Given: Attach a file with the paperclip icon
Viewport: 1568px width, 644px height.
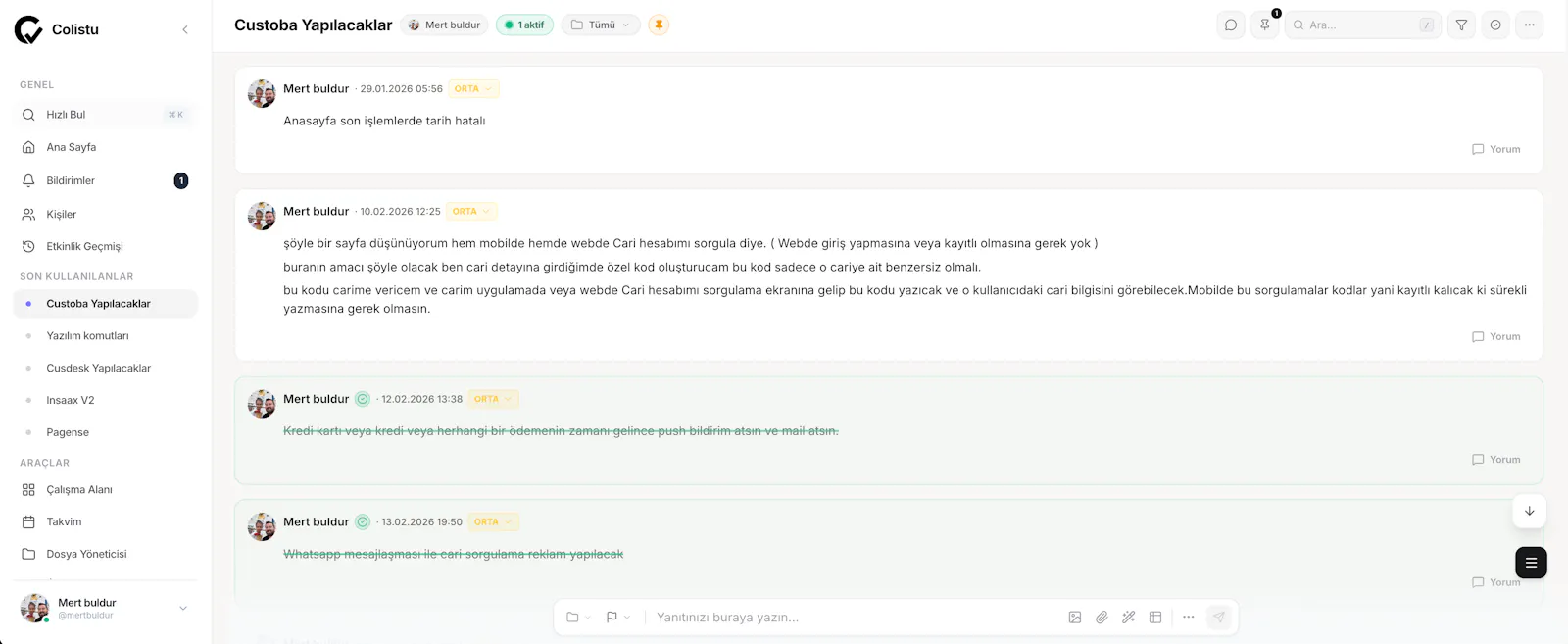Looking at the screenshot, I should pyautogui.click(x=1102, y=618).
